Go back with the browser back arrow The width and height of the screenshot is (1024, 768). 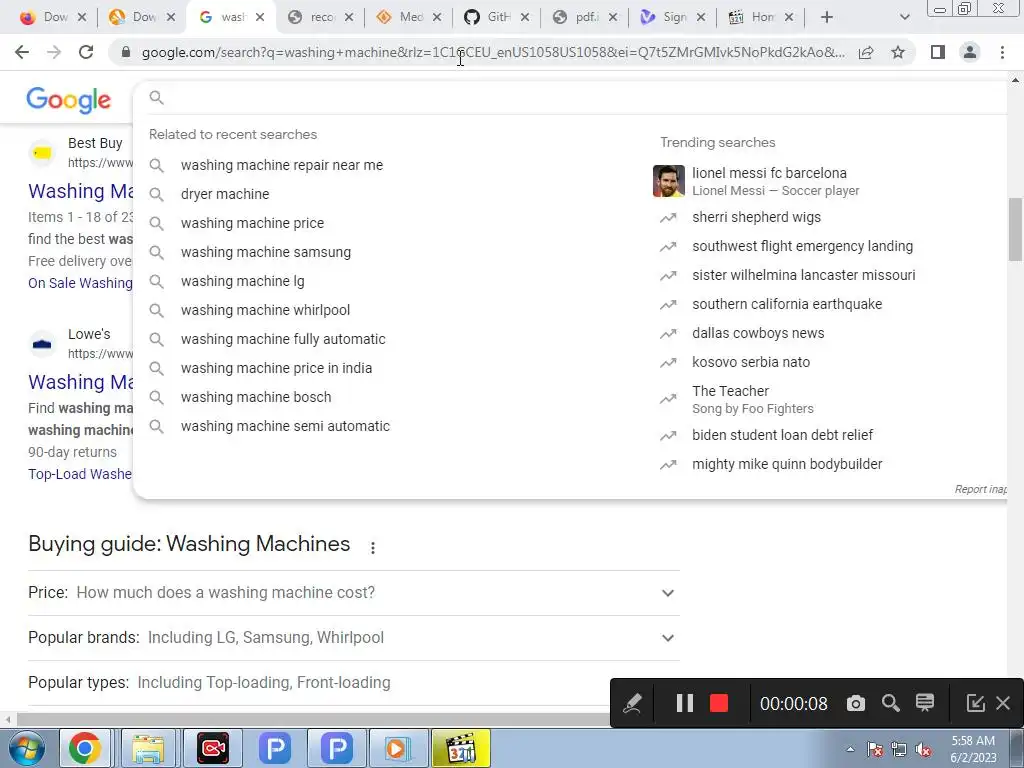(22, 52)
